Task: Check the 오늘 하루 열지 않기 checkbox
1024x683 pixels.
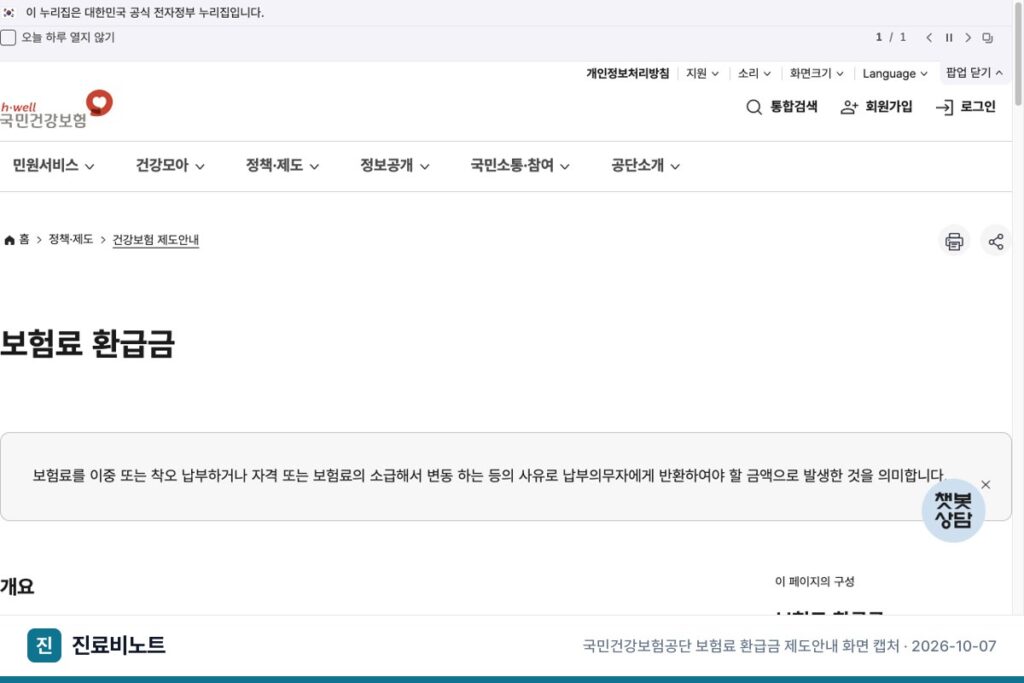Action: pos(8,37)
